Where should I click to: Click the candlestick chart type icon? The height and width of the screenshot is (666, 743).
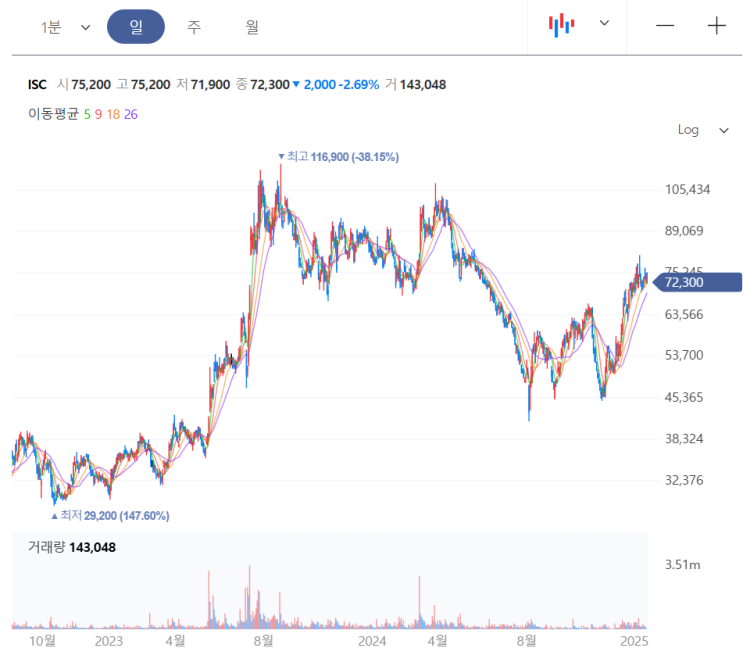[x=563, y=26]
